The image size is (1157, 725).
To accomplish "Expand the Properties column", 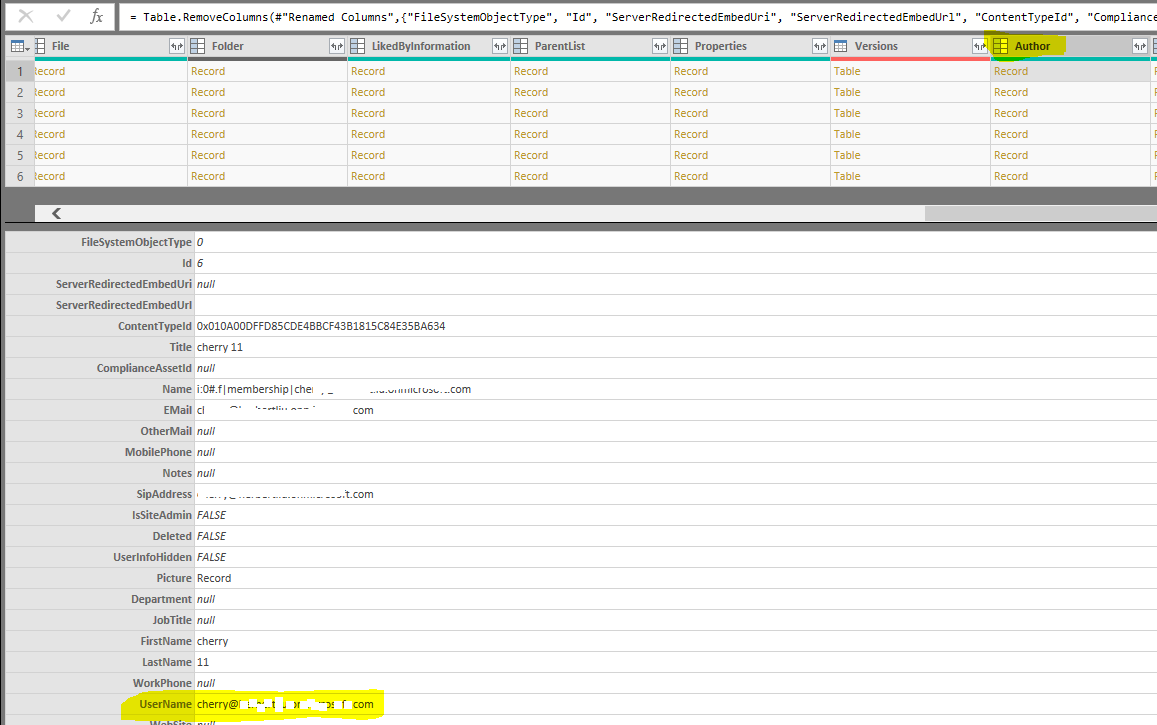I will click(x=820, y=46).
